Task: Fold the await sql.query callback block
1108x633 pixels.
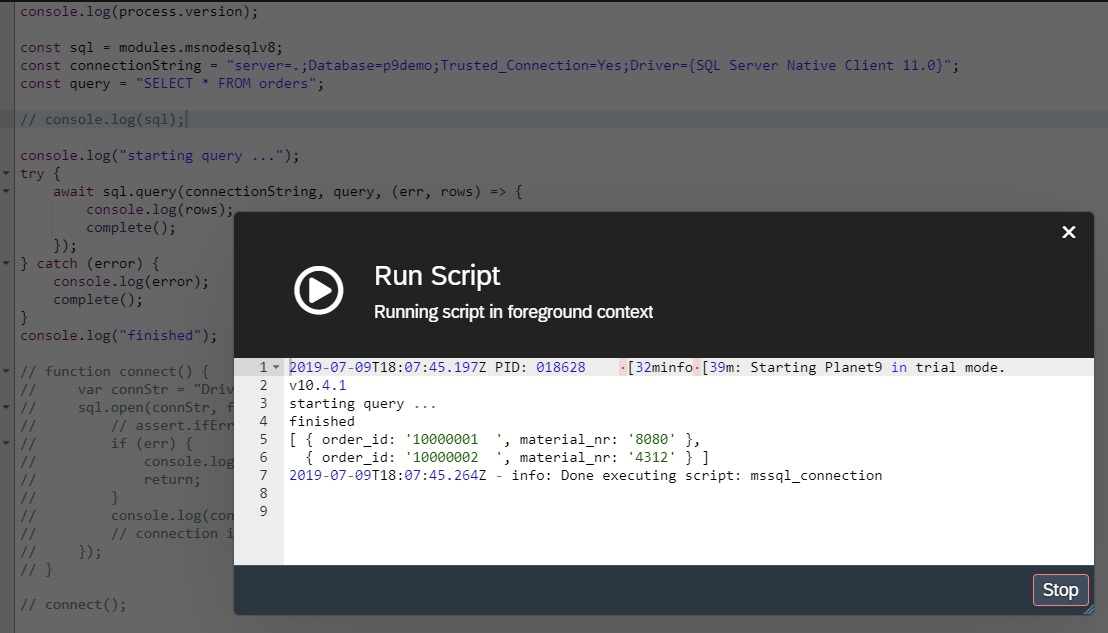Action: click(7, 192)
